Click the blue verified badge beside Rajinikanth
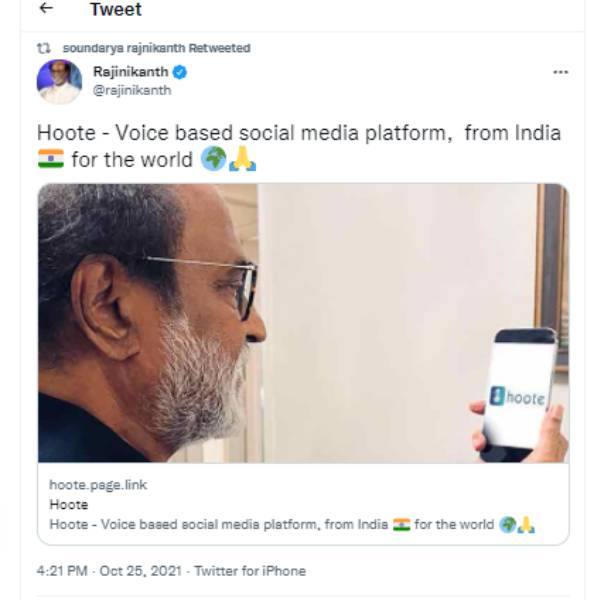The width and height of the screenshot is (600, 600). (180, 73)
